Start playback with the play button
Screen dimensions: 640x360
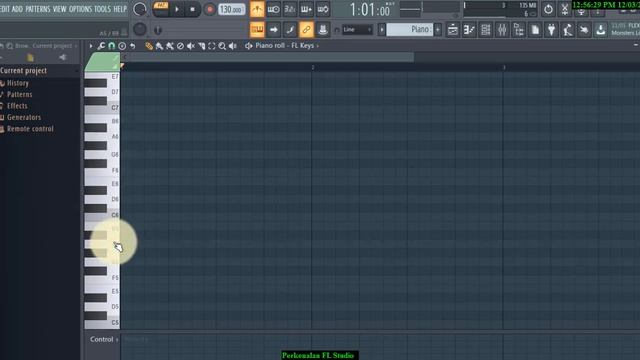177,9
